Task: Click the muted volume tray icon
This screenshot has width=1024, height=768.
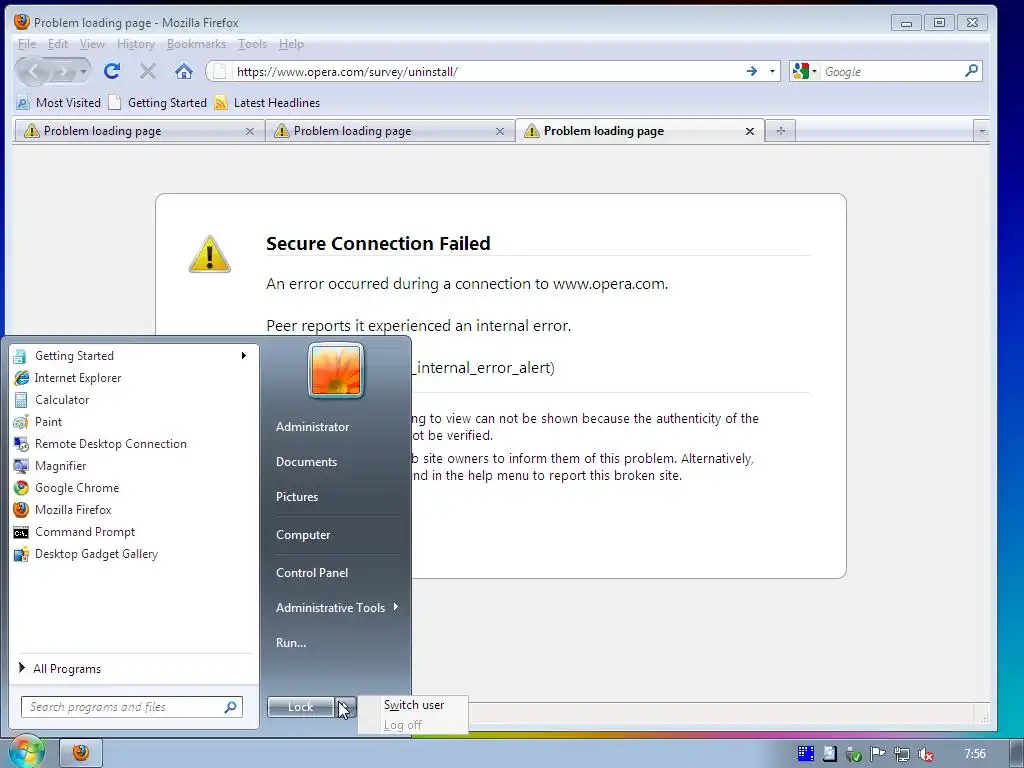Action: pos(925,754)
